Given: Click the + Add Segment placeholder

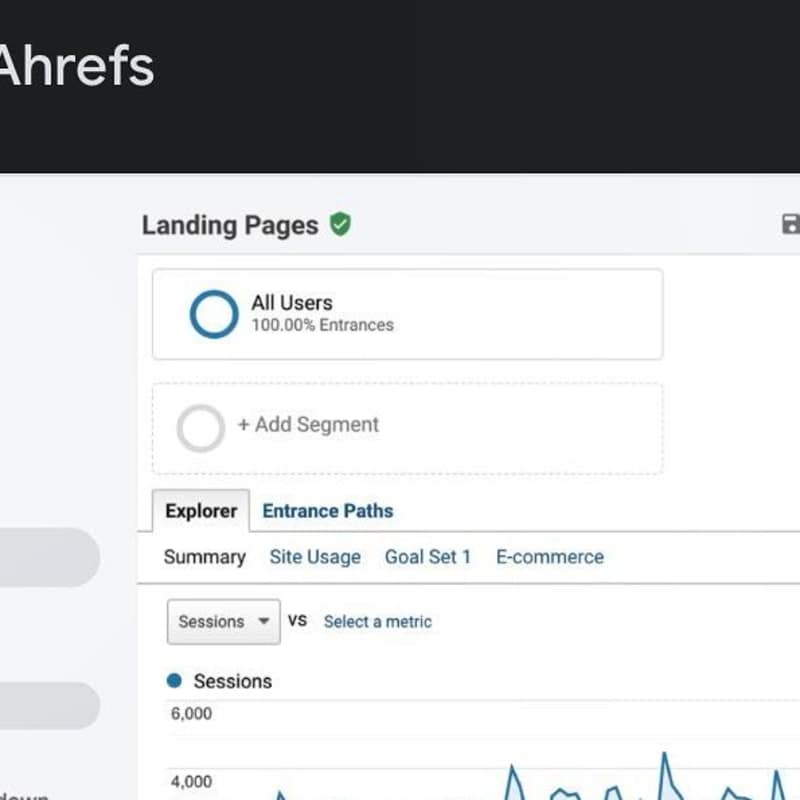Looking at the screenshot, I should point(408,429).
